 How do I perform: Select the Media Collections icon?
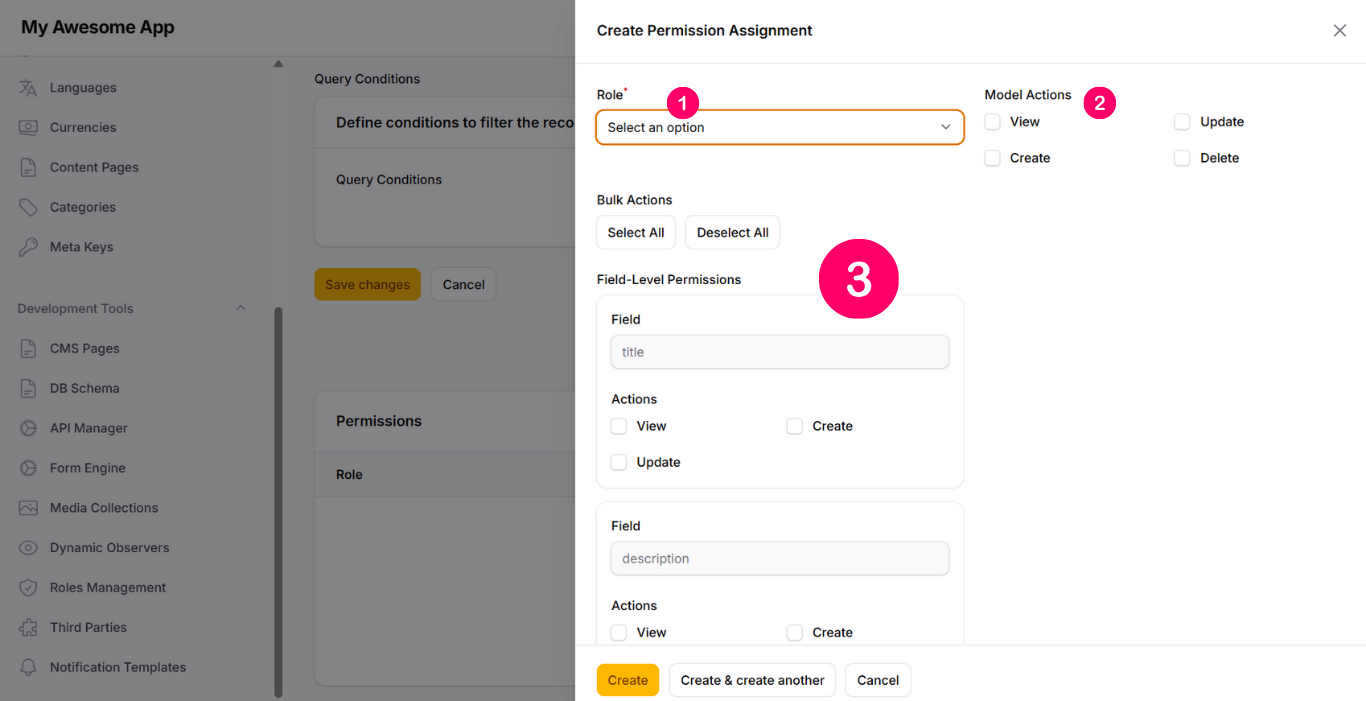28,508
